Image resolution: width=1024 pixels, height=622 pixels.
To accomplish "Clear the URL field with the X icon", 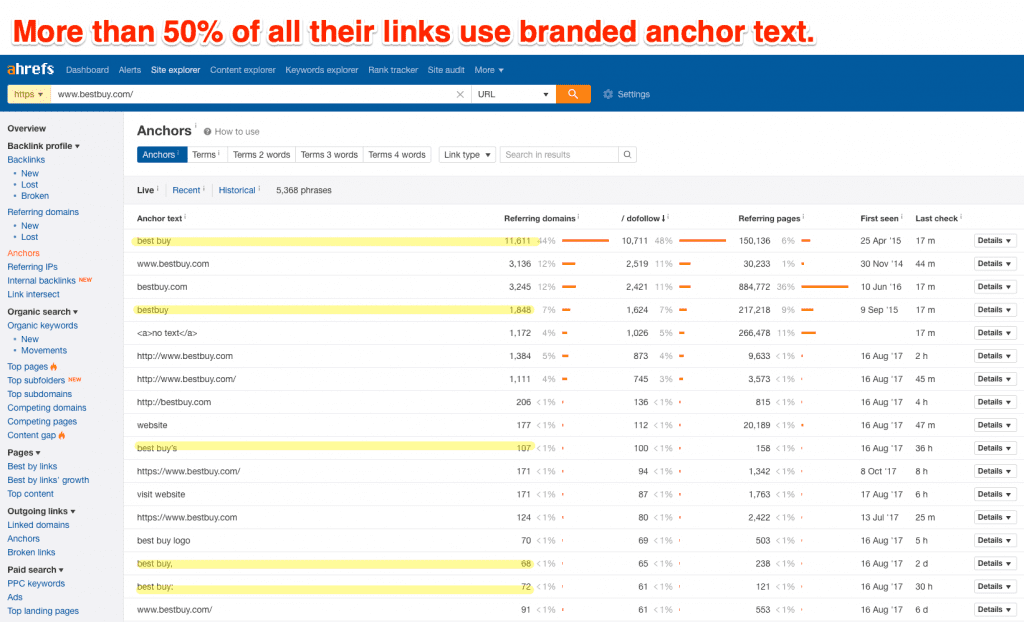I will tap(460, 94).
